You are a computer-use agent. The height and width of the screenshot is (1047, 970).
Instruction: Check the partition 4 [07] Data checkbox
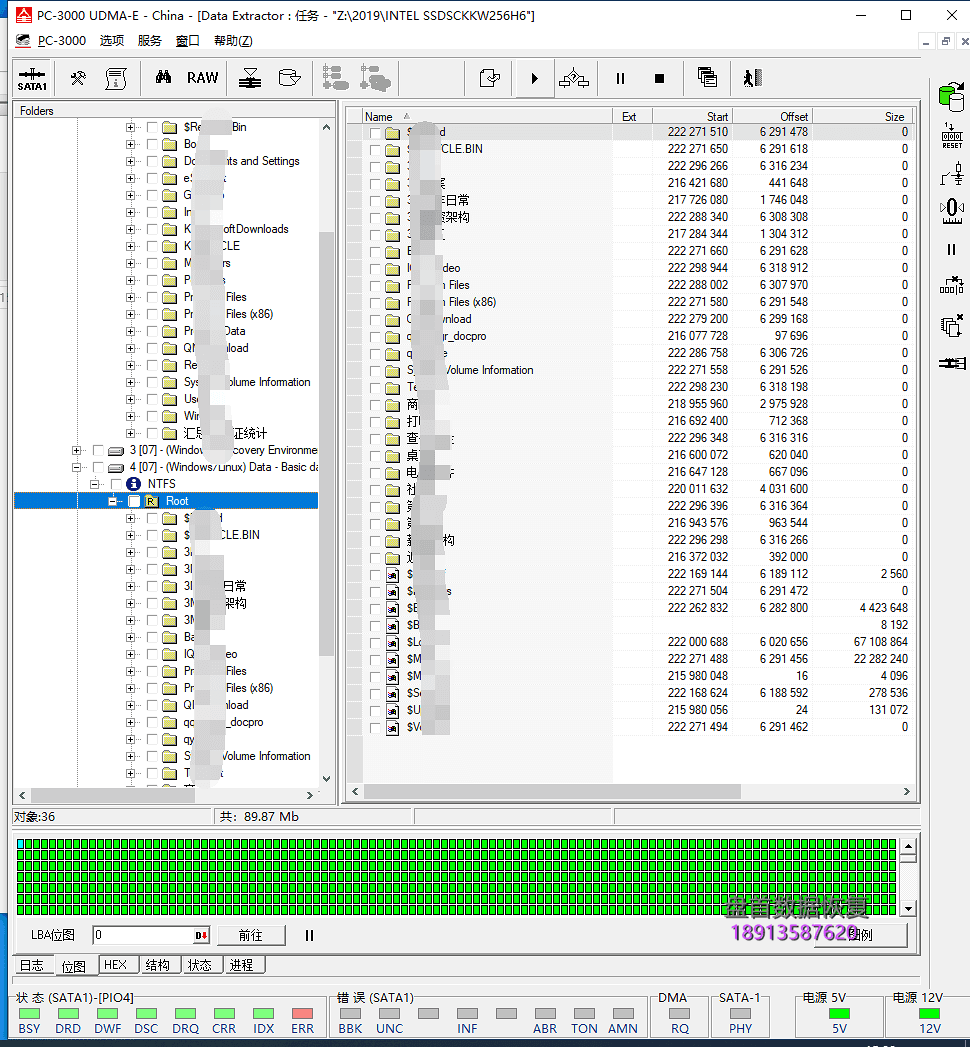98,467
